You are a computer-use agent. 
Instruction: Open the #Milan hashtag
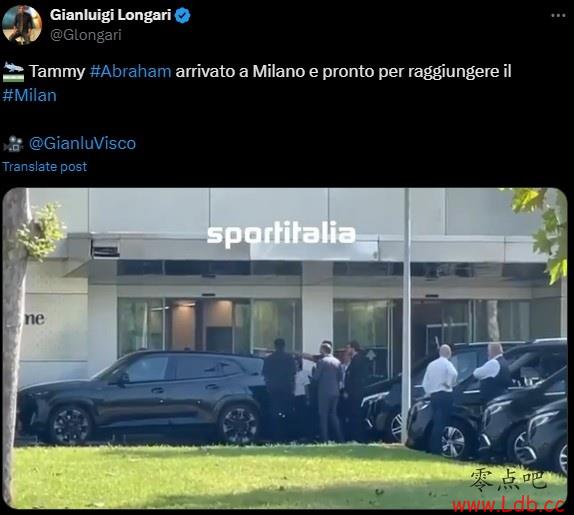pos(29,96)
